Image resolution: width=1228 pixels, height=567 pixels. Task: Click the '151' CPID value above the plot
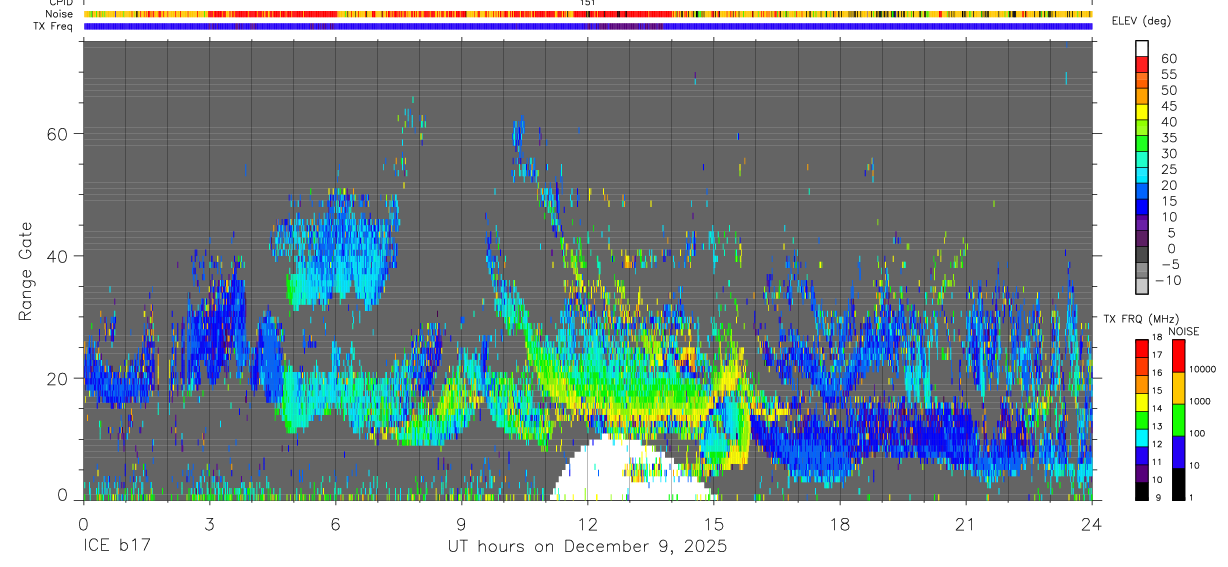tap(588, 3)
